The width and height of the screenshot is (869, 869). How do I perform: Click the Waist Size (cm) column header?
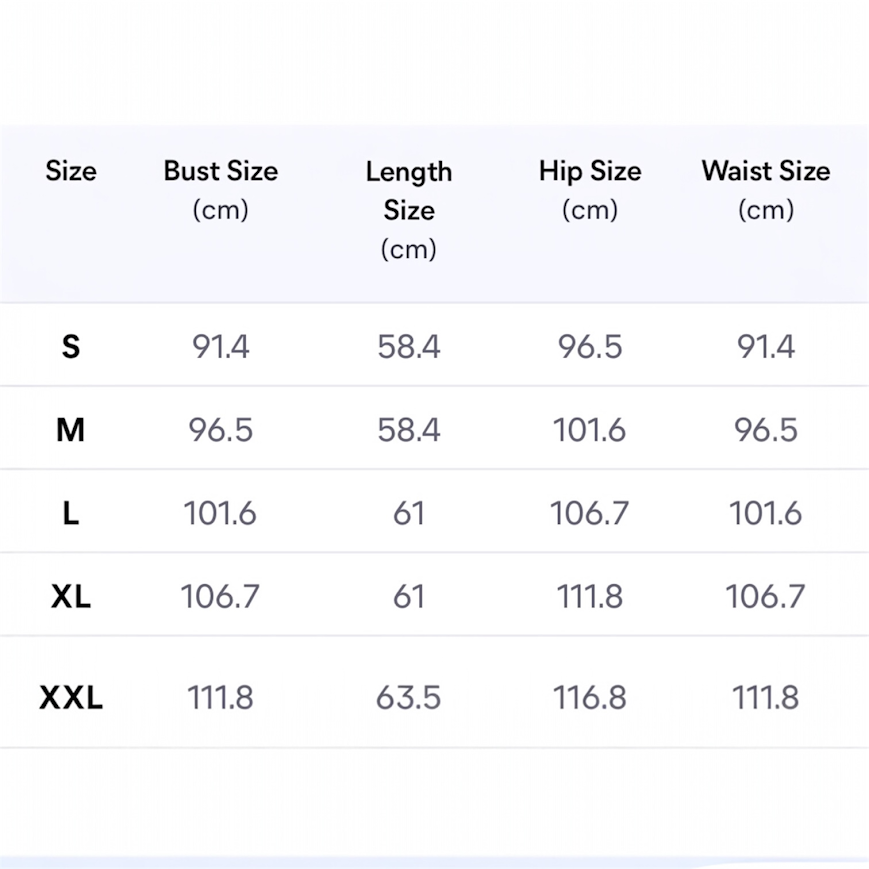[766, 189]
